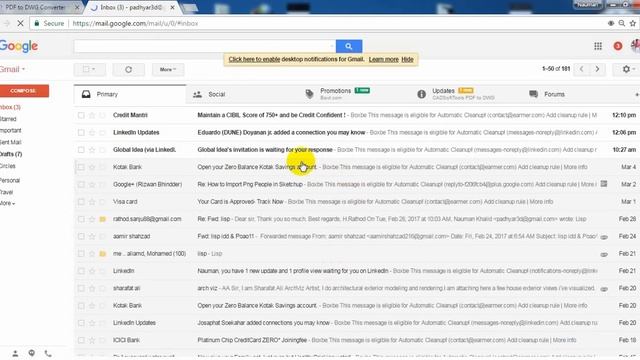The image size is (640, 360).
Task: Tick the checkbox for Credit Mantri email
Action: pyautogui.click(x=81, y=116)
